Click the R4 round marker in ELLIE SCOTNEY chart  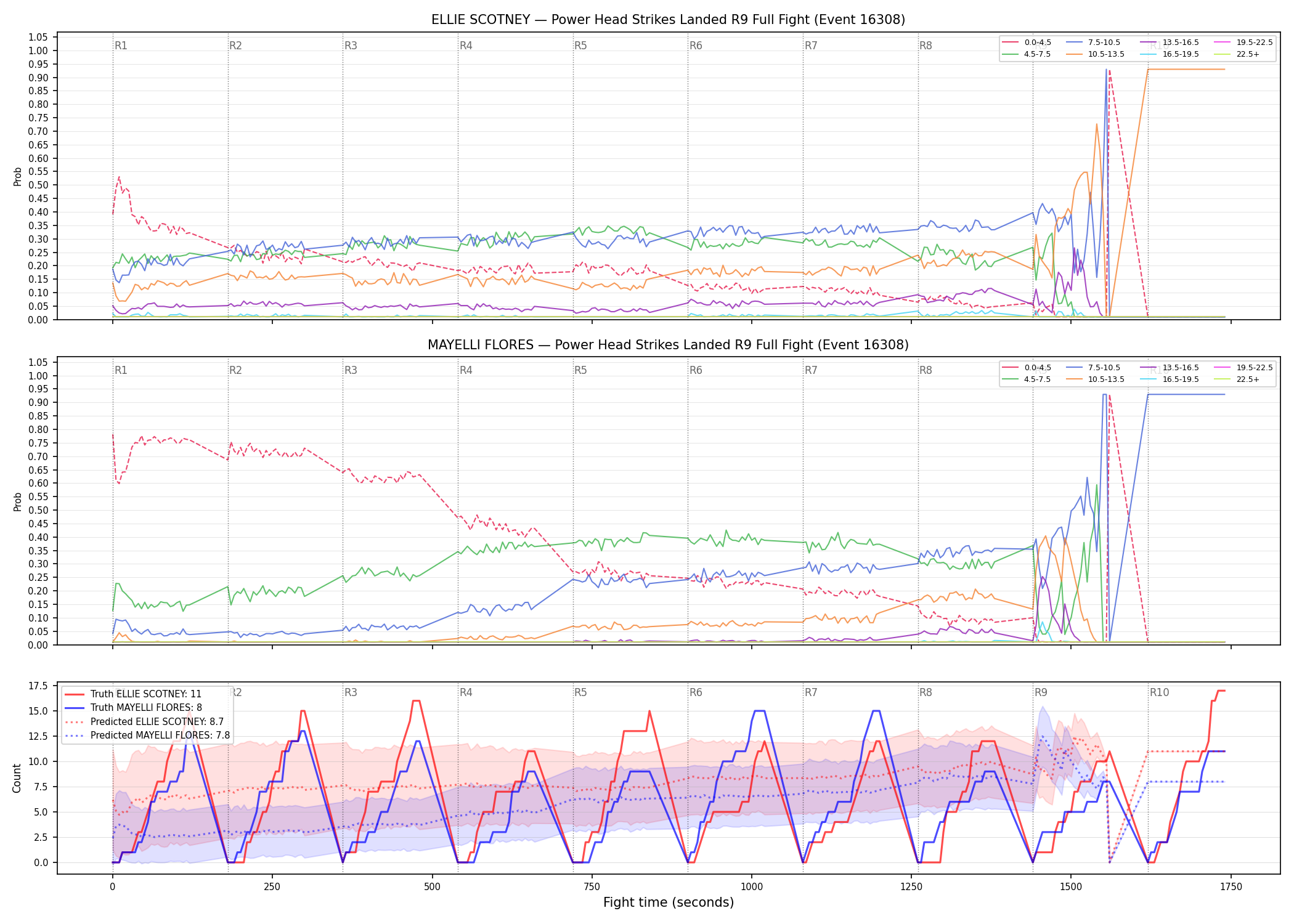[x=466, y=46]
